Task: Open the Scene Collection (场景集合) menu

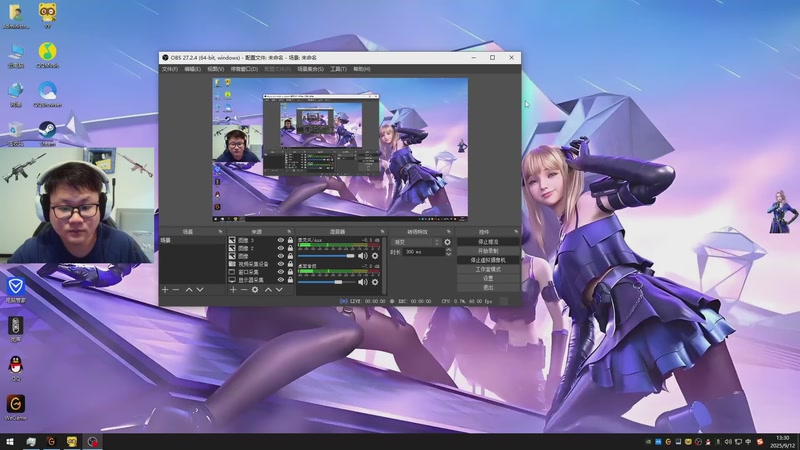Action: (x=310, y=69)
